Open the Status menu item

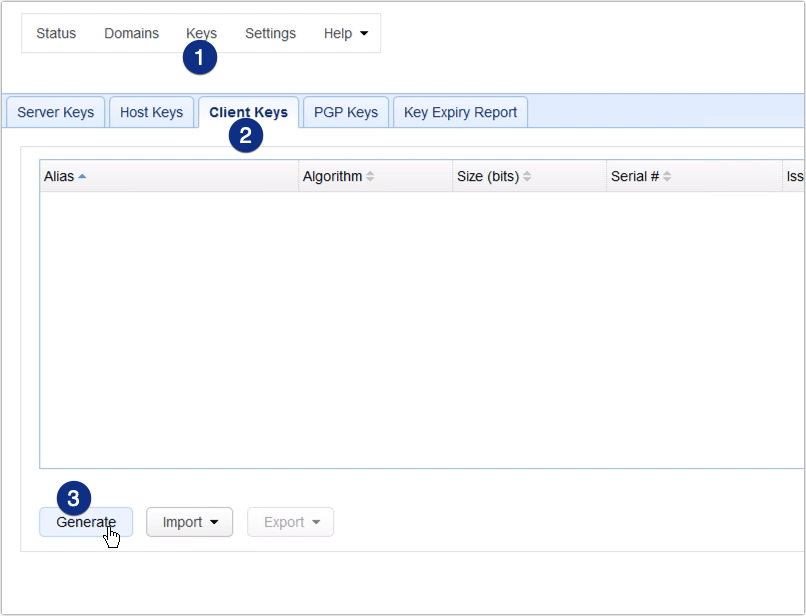(x=56, y=33)
